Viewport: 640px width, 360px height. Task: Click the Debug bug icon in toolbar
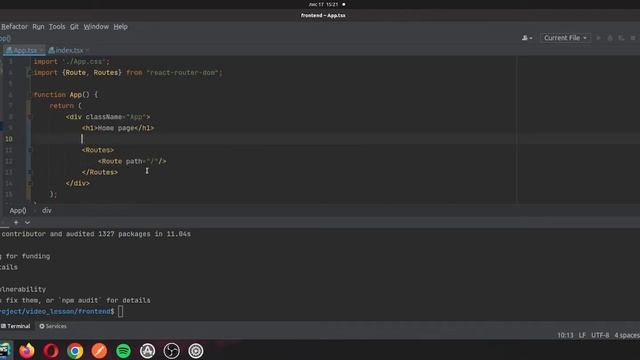[x=610, y=38]
